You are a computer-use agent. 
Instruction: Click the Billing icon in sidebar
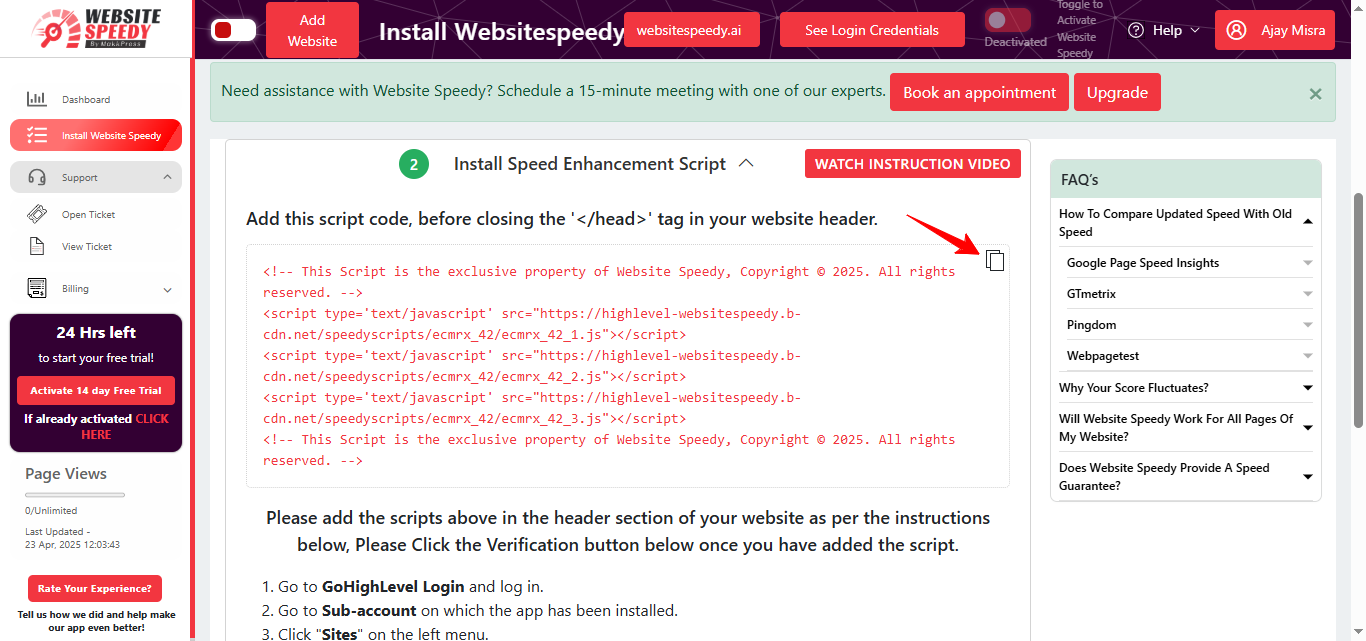[x=37, y=288]
